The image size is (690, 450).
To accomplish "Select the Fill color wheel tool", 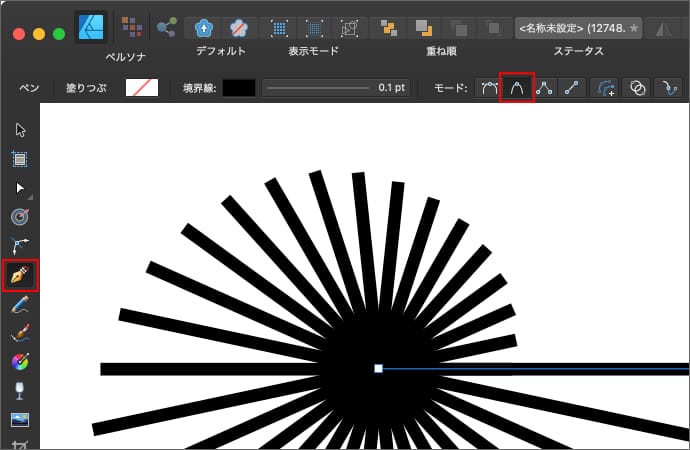I will tap(19, 361).
